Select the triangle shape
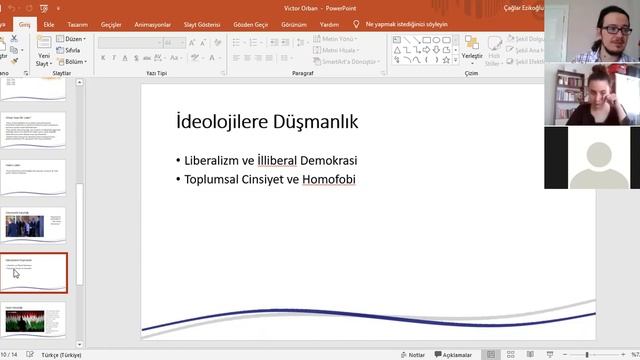 click(397, 50)
